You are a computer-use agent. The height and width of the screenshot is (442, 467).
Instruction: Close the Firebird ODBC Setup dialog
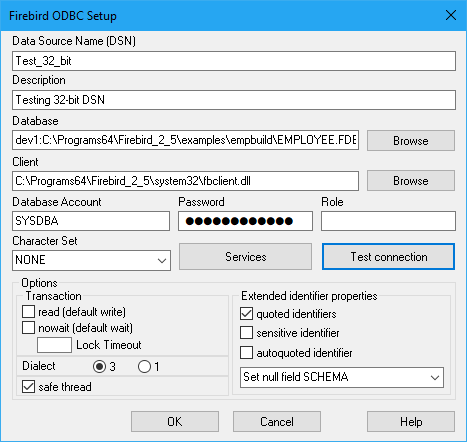(x=451, y=15)
